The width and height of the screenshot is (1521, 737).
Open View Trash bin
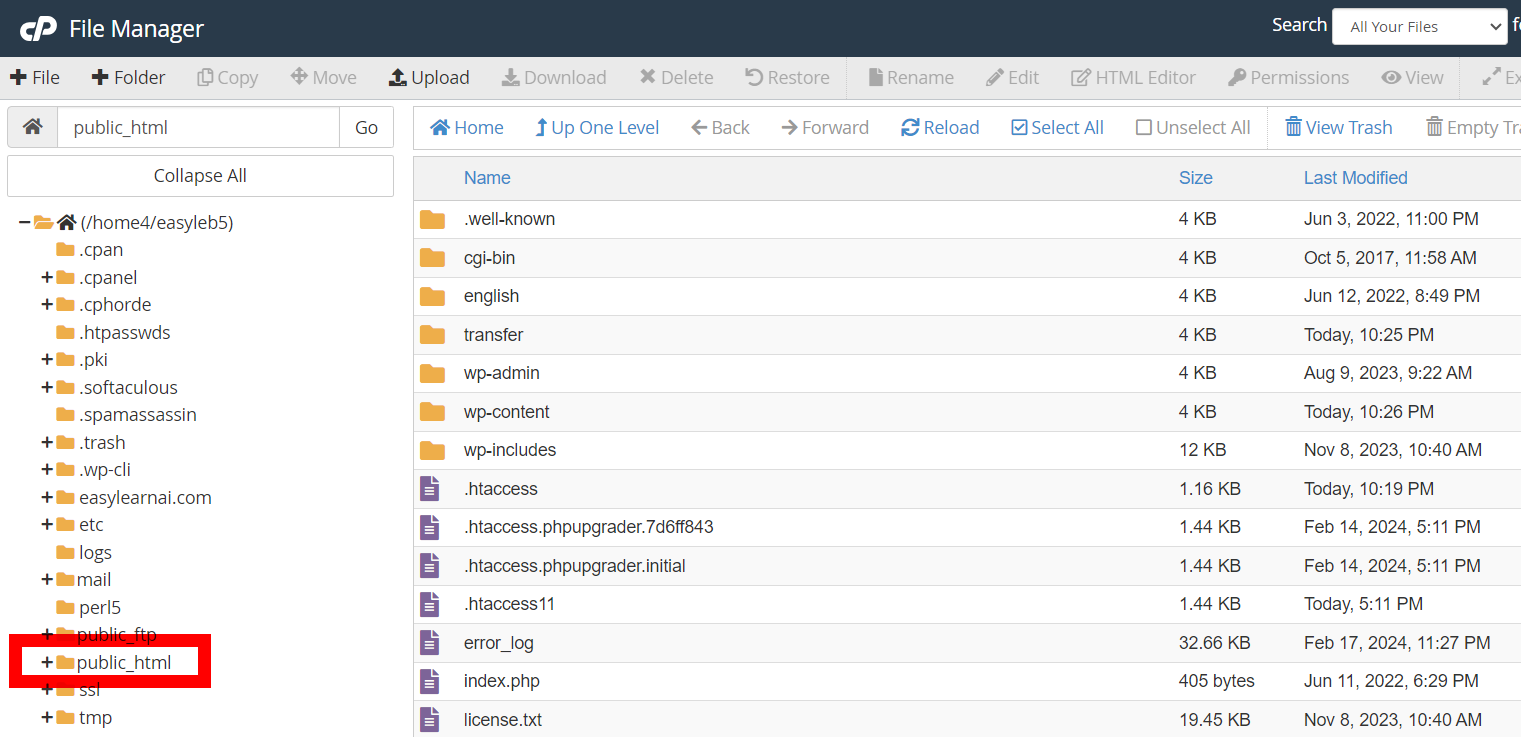click(1338, 128)
